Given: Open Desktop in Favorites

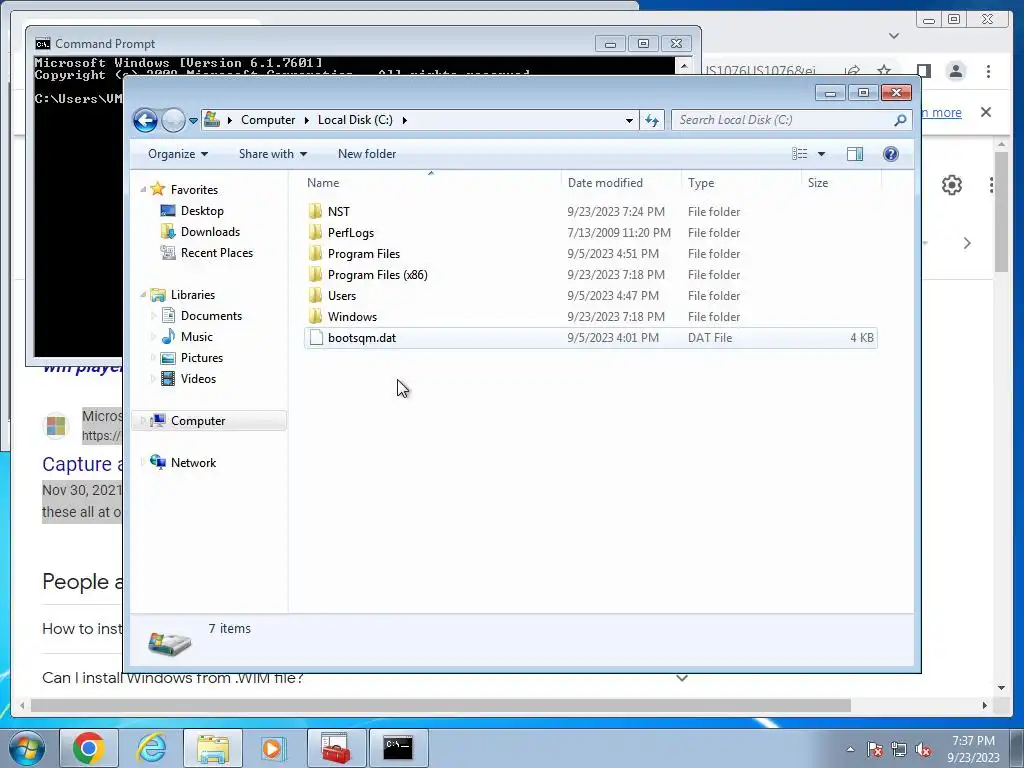Looking at the screenshot, I should [202, 211].
